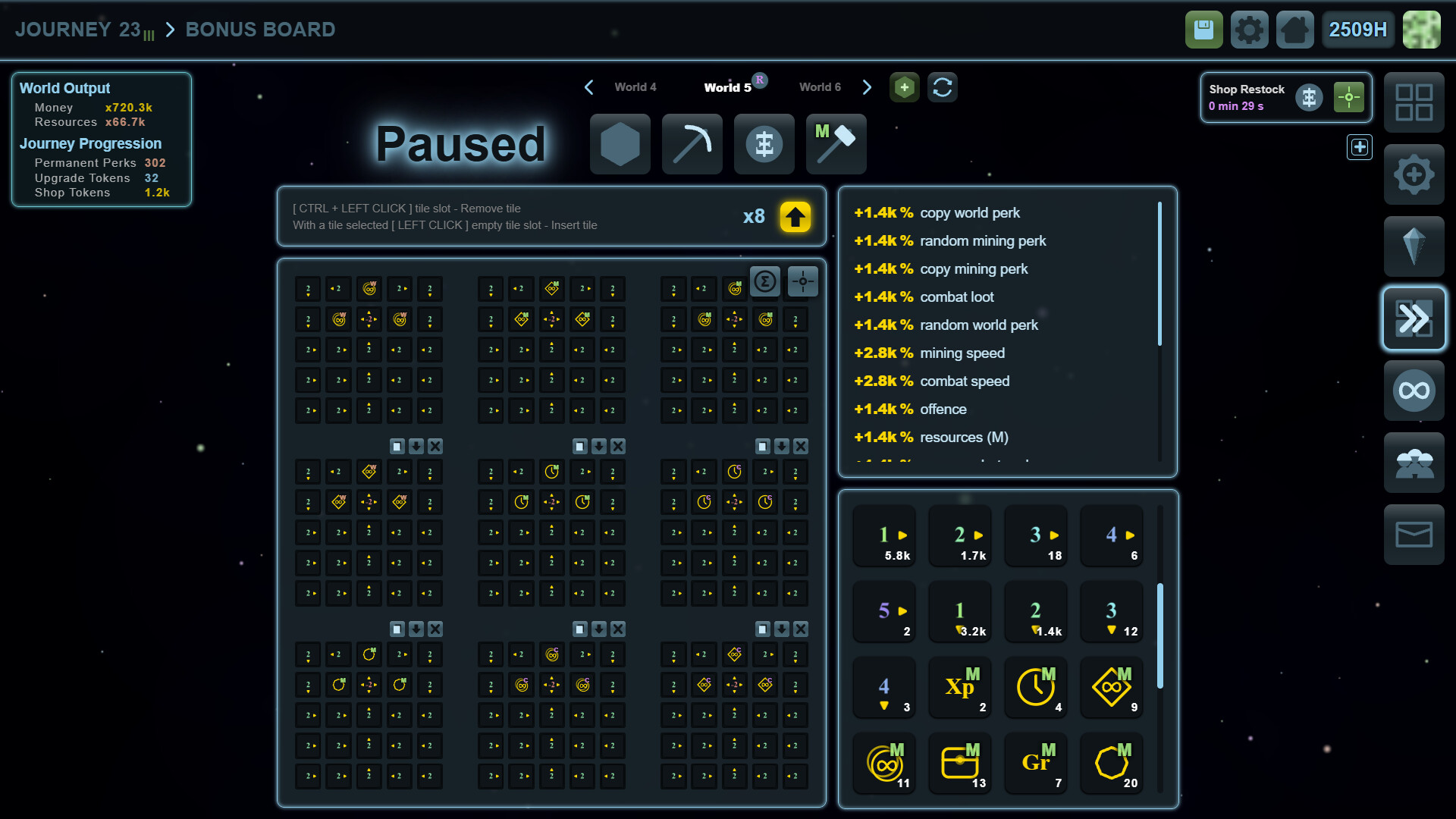The width and height of the screenshot is (1456, 819).
Task: Select the hexagon tile category button
Action: (620, 144)
